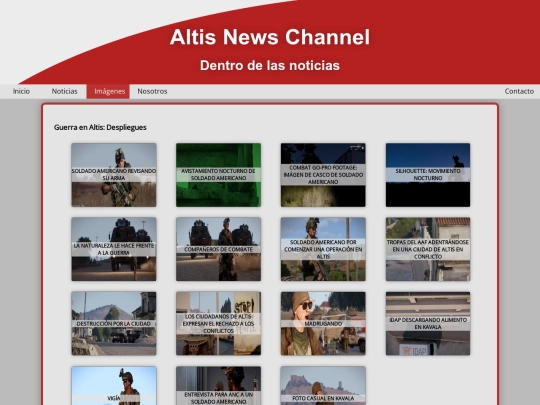This screenshot has width=540, height=405.
Task: Open 'La naturaleza le hace frente' image
Action: 114,249
